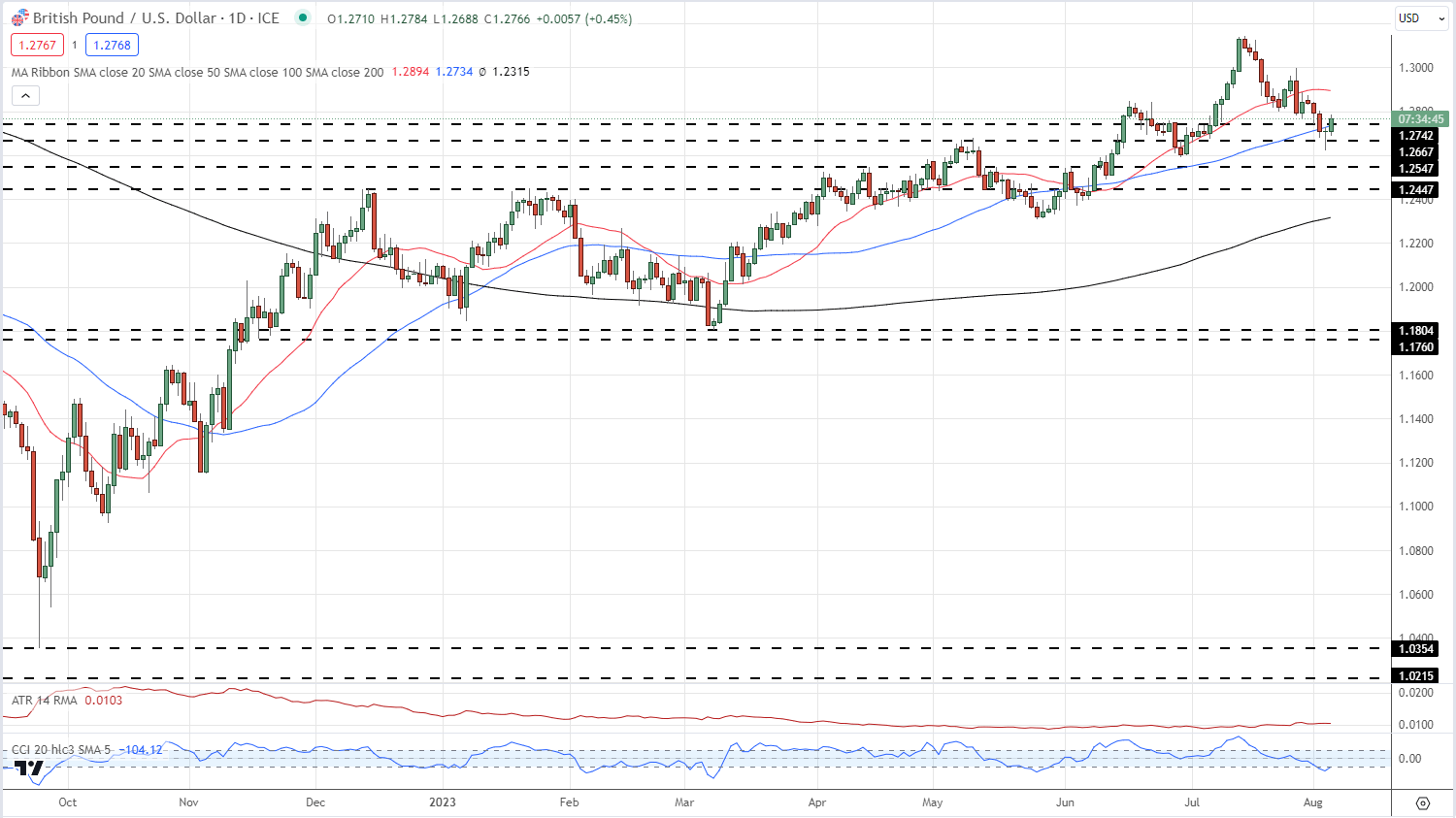Click the close value C1.2766
Image resolution: width=1456 pixels, height=818 pixels.
pyautogui.click(x=508, y=18)
